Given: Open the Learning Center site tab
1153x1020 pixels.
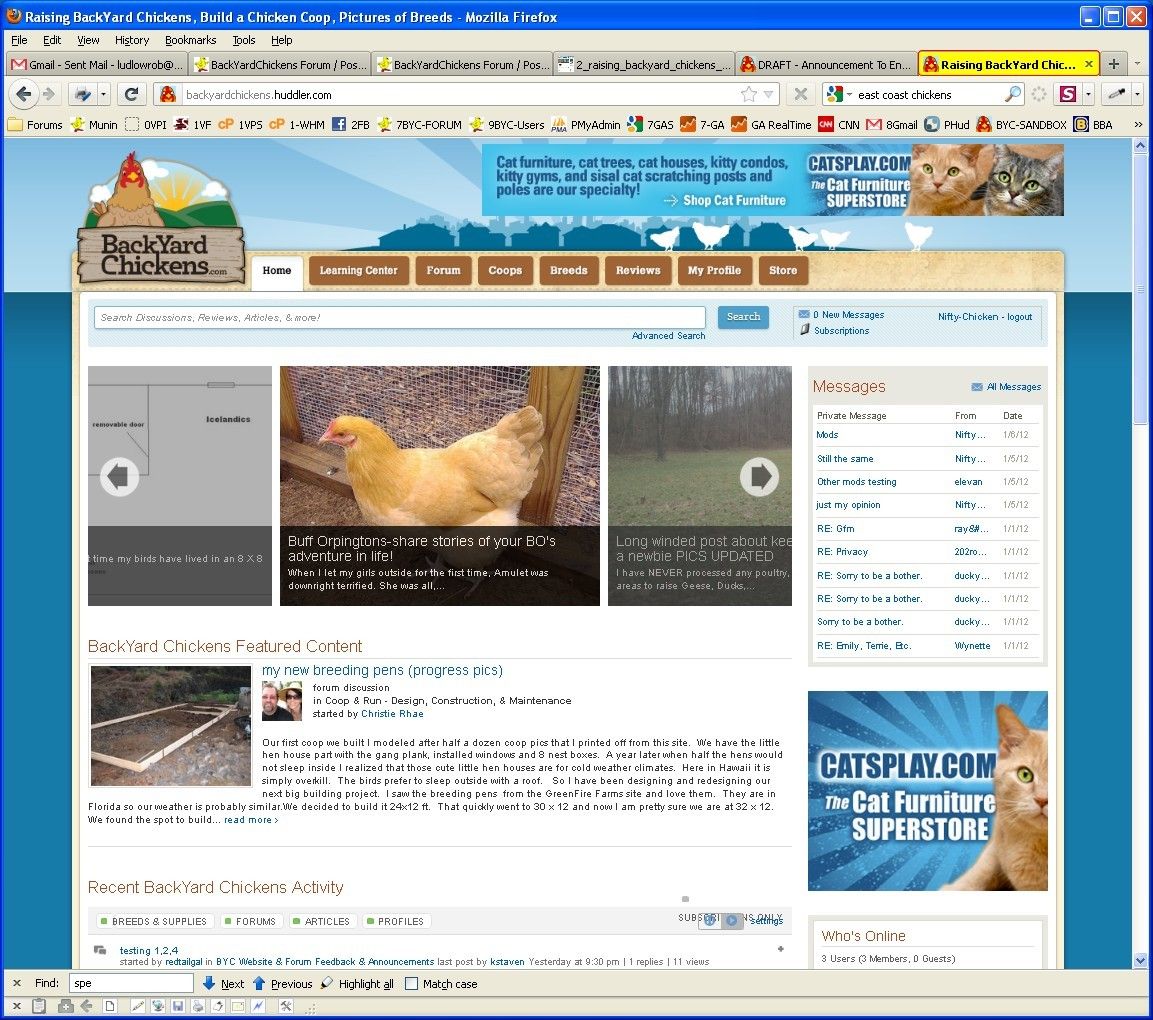Looking at the screenshot, I should 358,271.
